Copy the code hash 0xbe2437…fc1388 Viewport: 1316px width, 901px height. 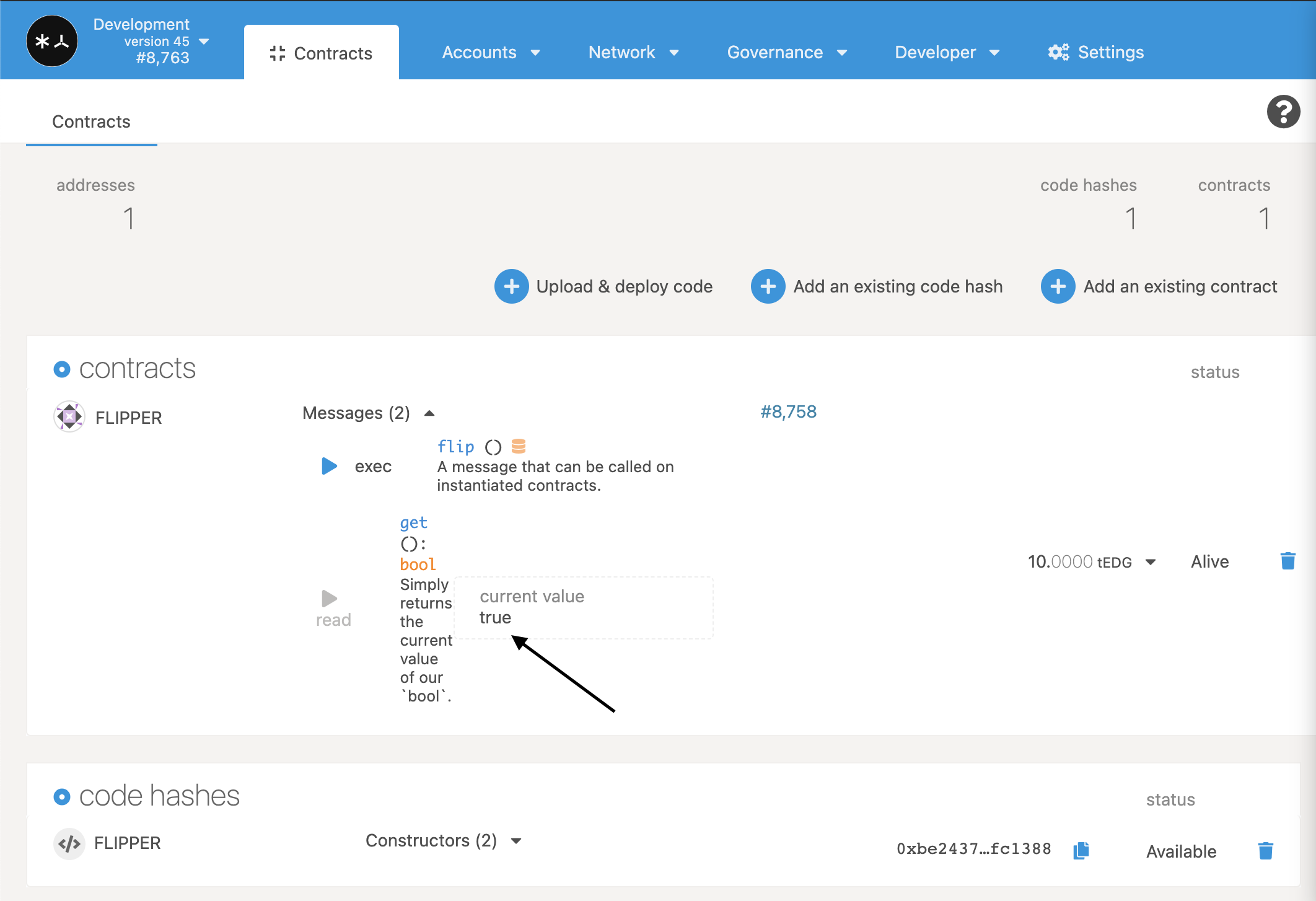pyautogui.click(x=1081, y=850)
